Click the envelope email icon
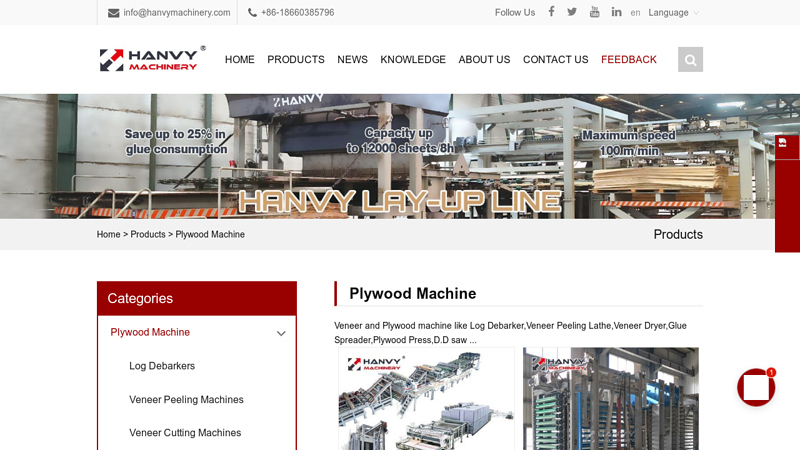This screenshot has width=800, height=450. 114,13
